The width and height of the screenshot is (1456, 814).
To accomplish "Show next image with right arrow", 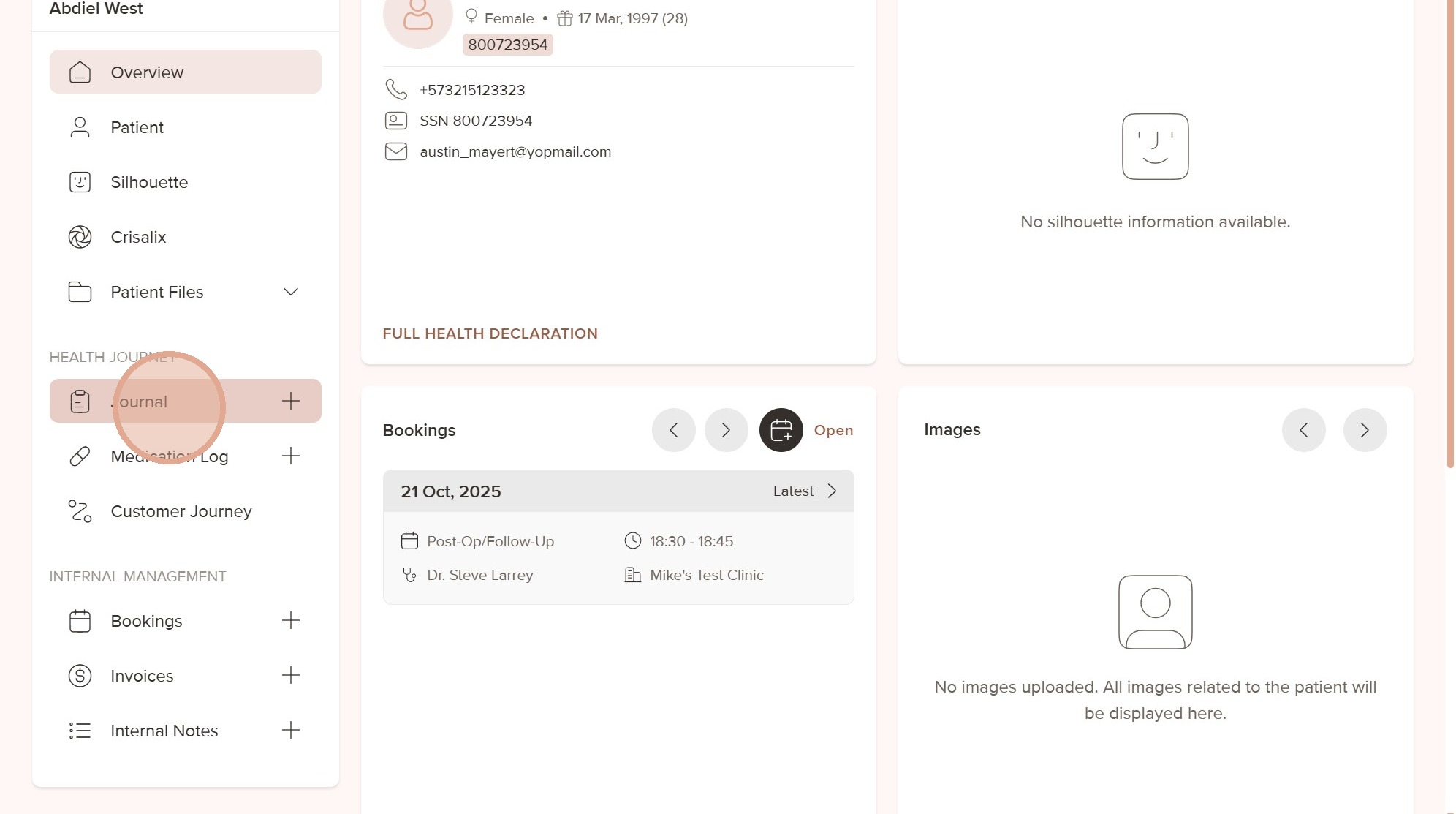I will pos(1365,430).
